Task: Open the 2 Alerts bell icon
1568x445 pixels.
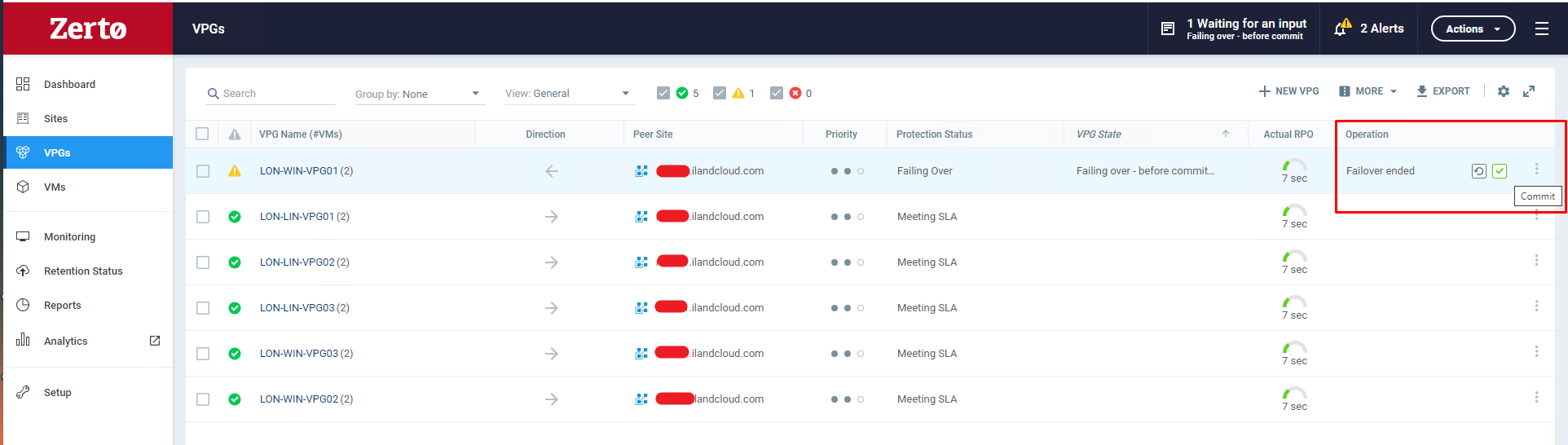Action: [1342, 29]
